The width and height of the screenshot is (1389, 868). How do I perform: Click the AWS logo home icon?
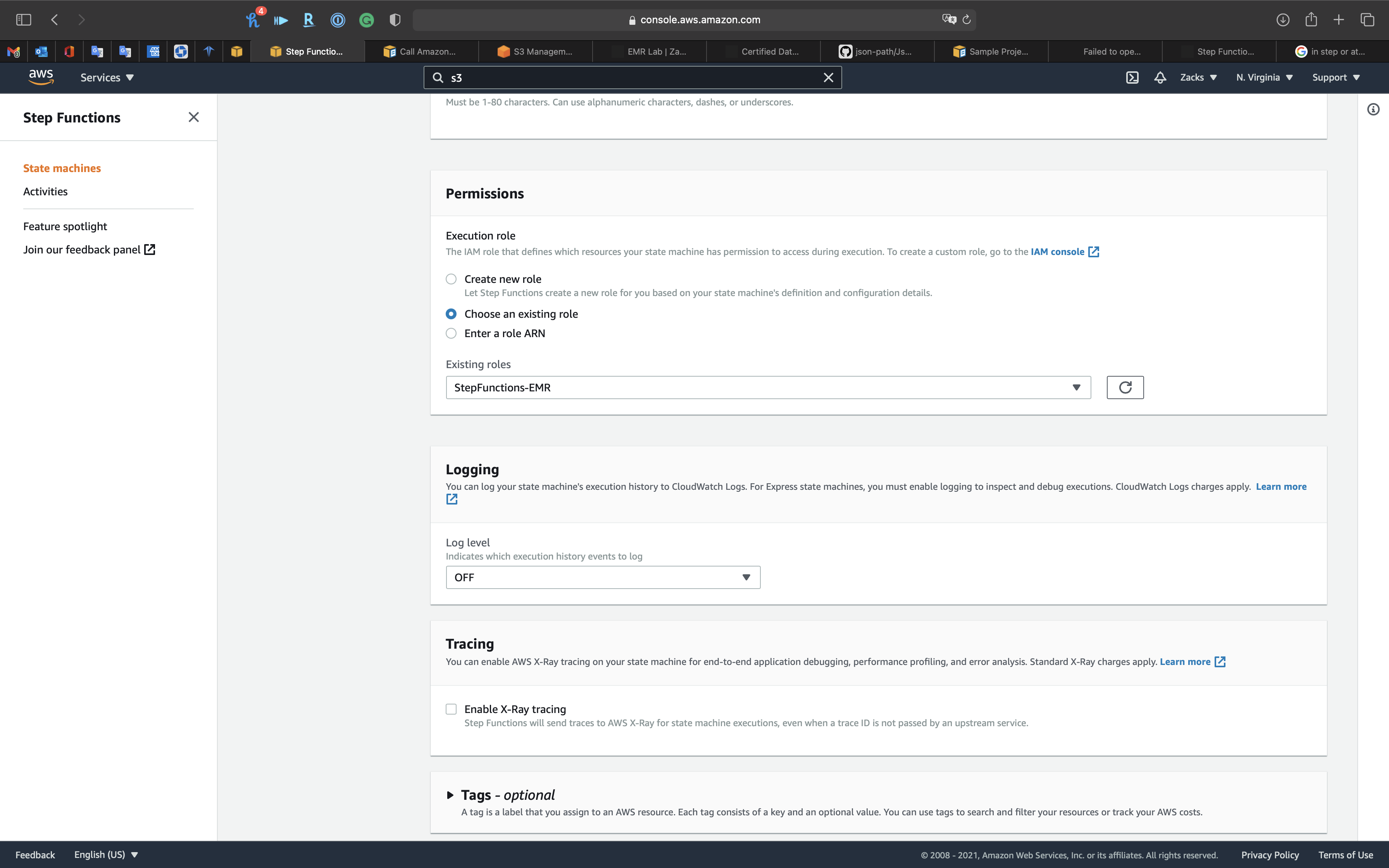41,77
